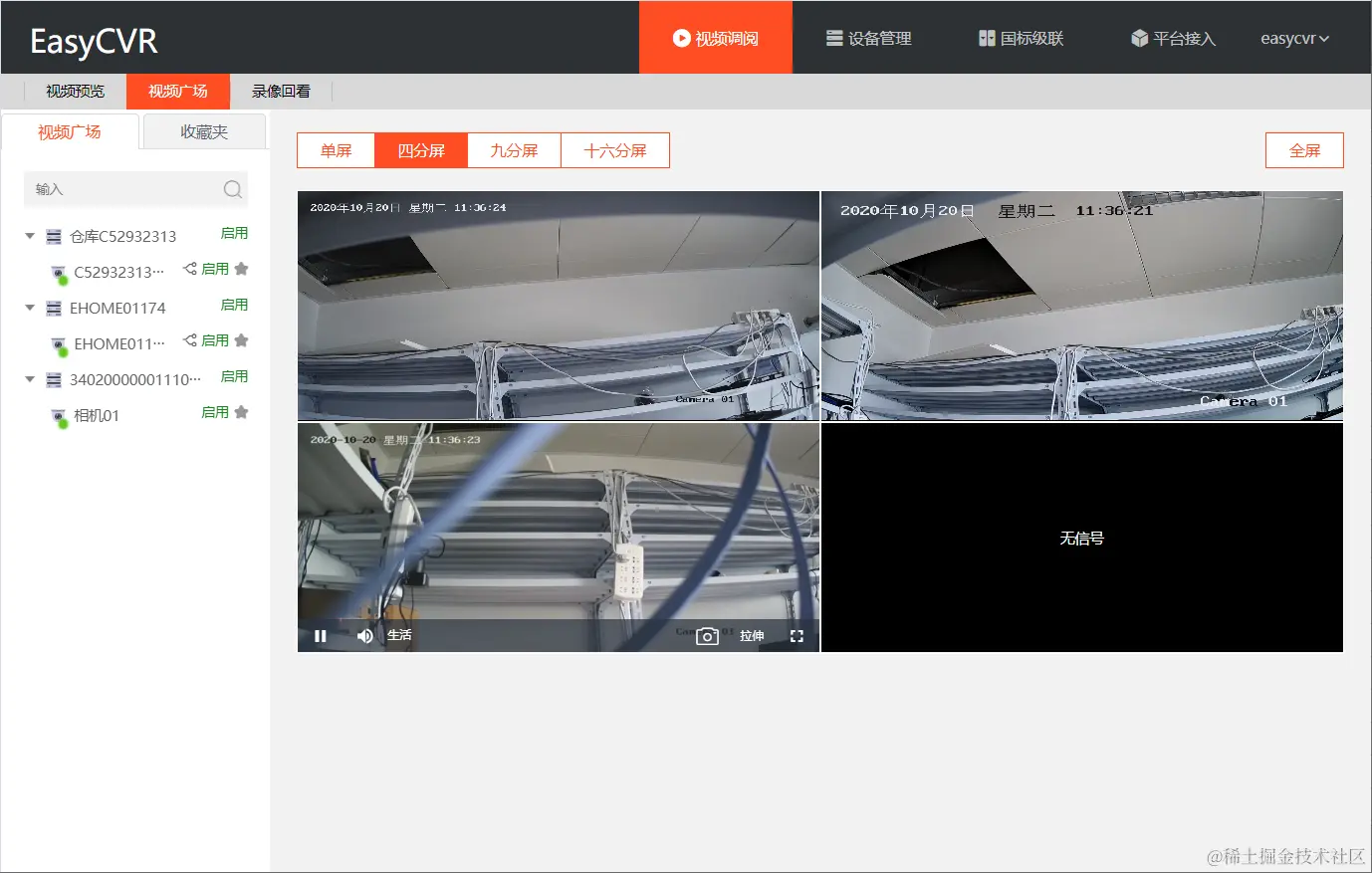Screen dimensions: 1372x873
Task: Collapse the EHOME01174 tree branch
Action: (29, 308)
